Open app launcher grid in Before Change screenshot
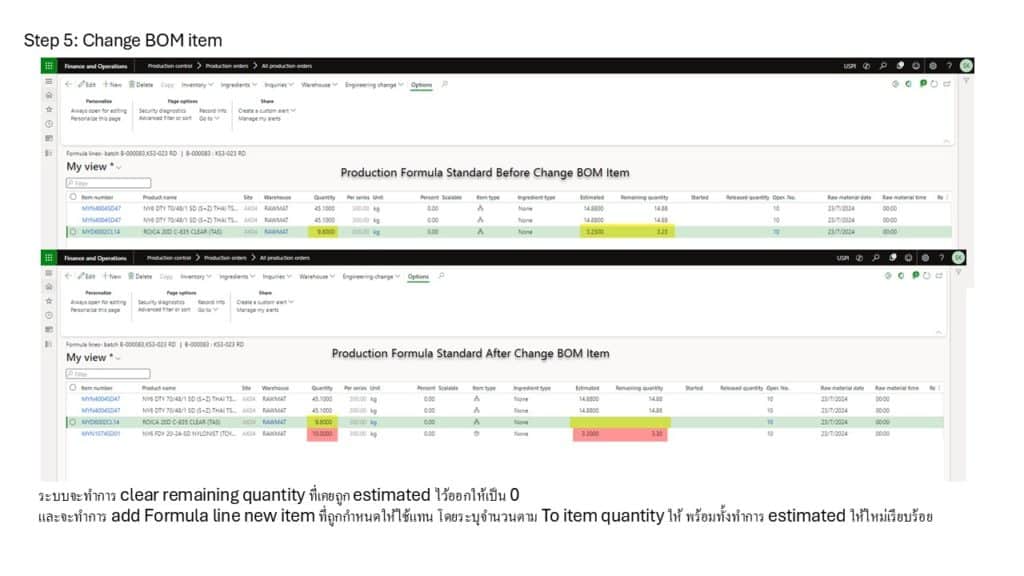 [x=49, y=66]
